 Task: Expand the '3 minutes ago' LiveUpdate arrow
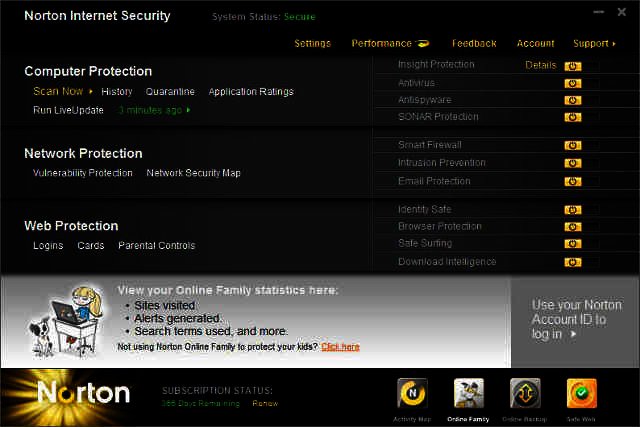pyautogui.click(x=188, y=110)
